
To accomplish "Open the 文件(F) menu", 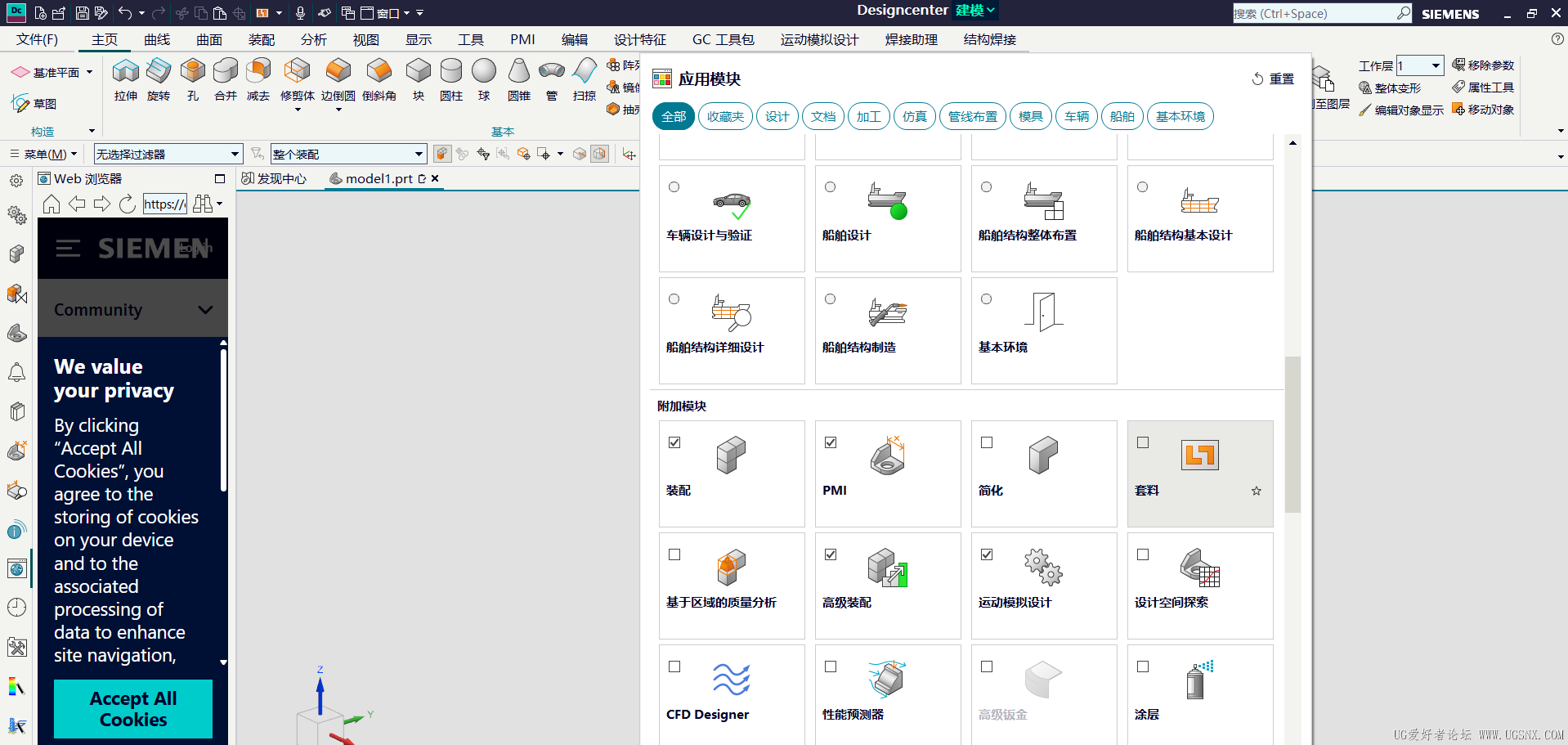I will tap(37, 39).
